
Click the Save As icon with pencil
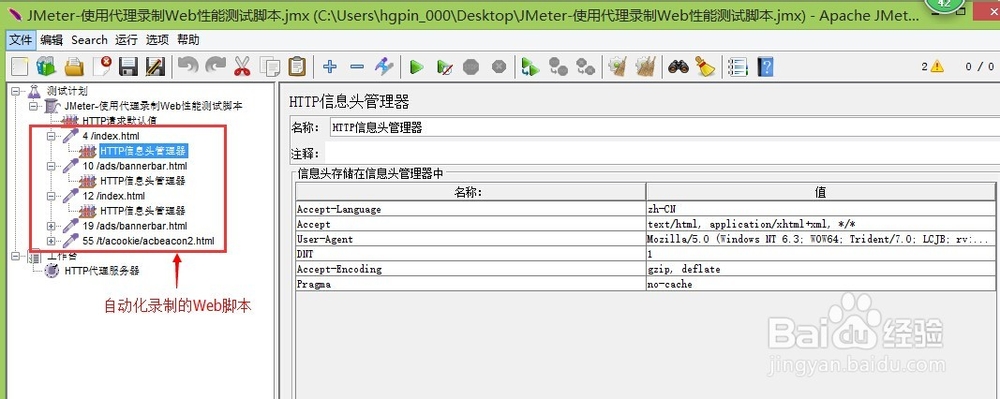coord(156,66)
